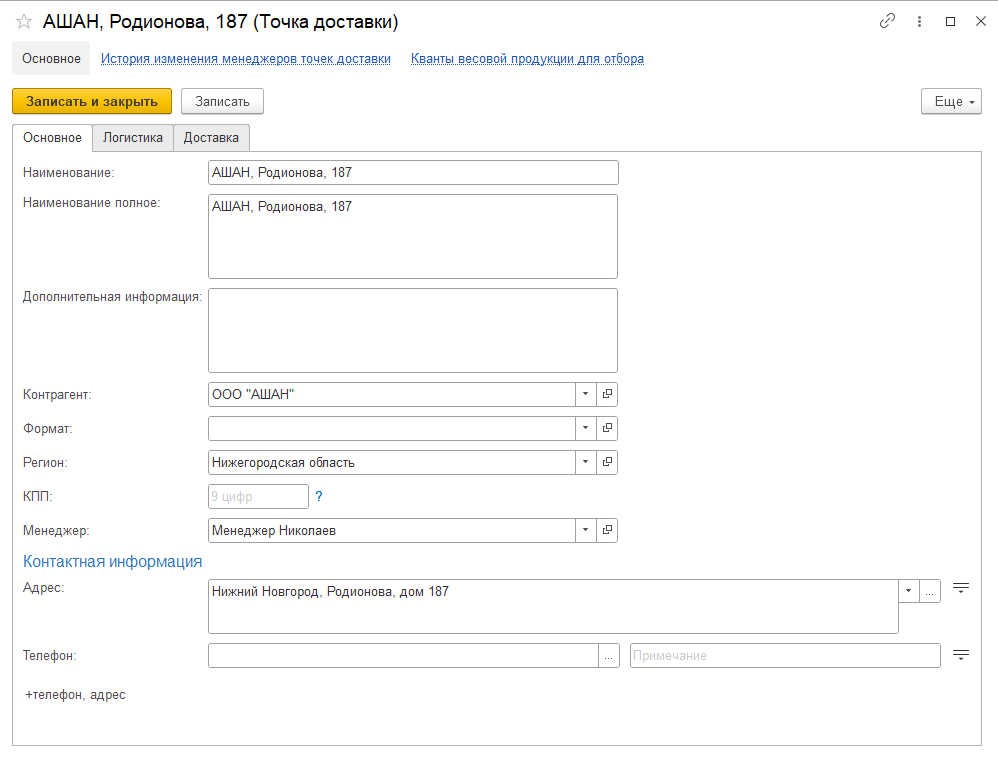Open the Менеджер record with open icon
Viewport: 998px width, 757px height.
[607, 531]
